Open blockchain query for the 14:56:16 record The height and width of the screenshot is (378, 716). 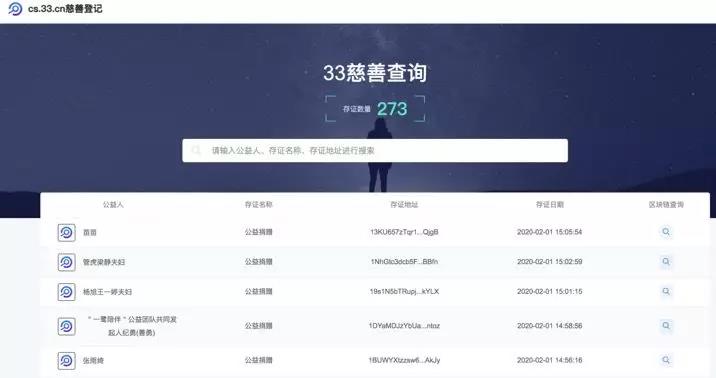tap(666, 360)
